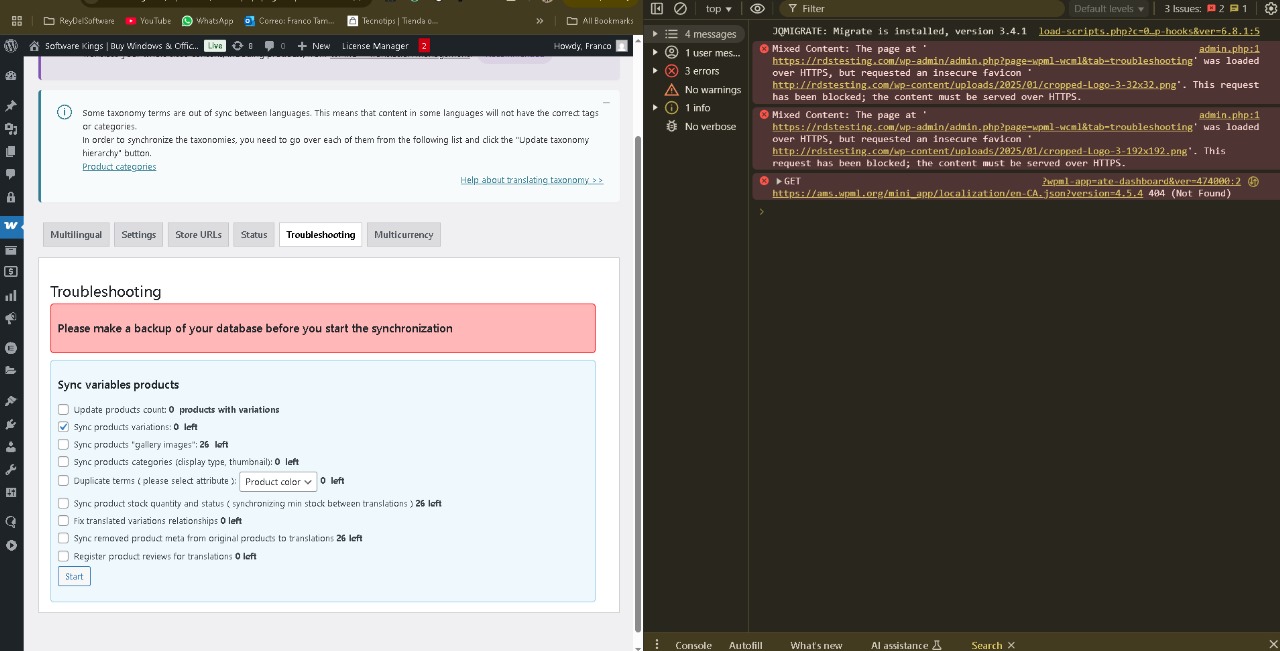
Task: Open the Pages icon in WP sidebar
Action: (x=11, y=152)
